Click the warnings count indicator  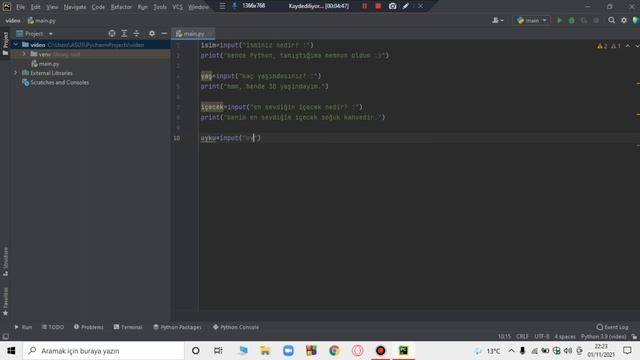[602, 46]
